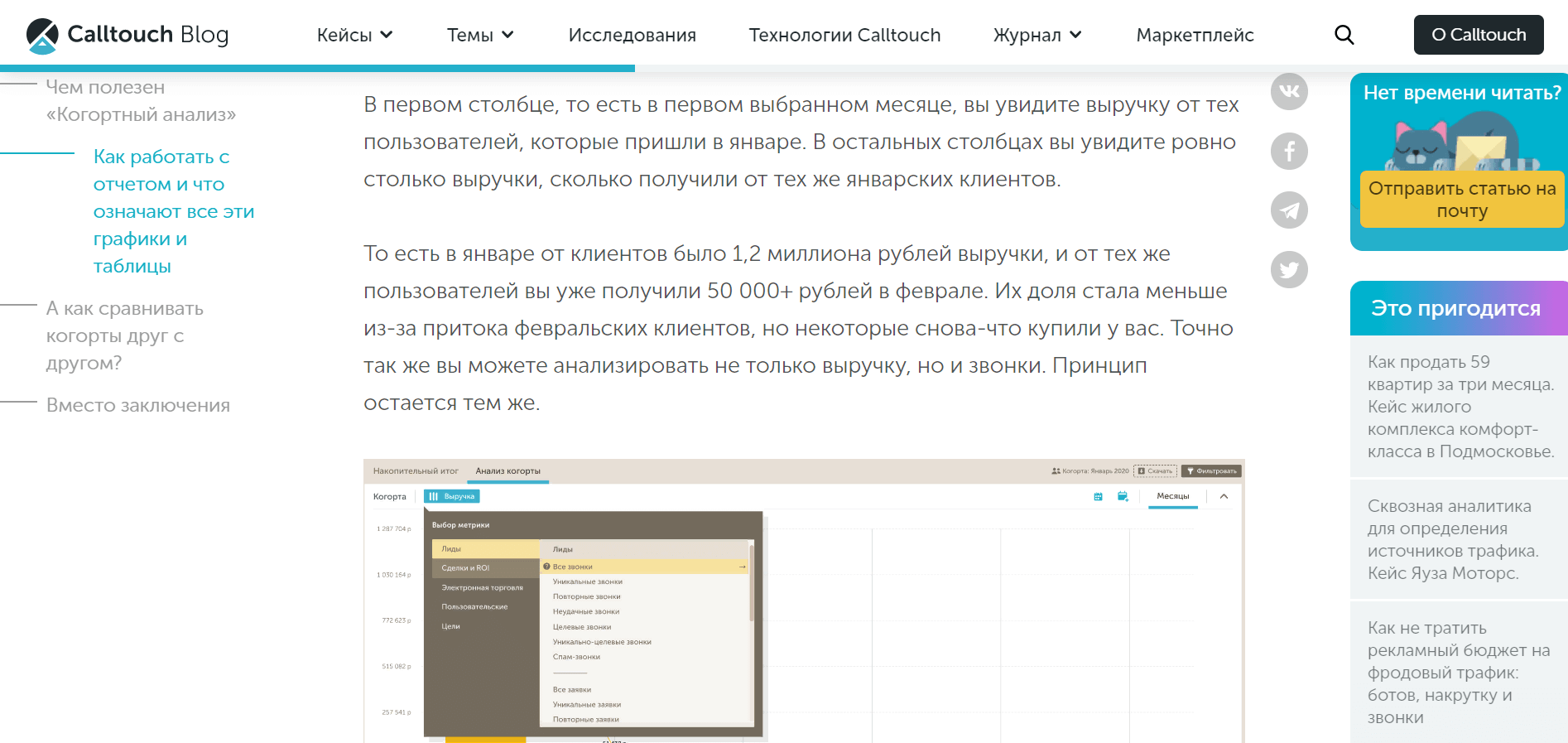Go to Исследования menu item
Screen dimensions: 1568x743
tap(632, 35)
